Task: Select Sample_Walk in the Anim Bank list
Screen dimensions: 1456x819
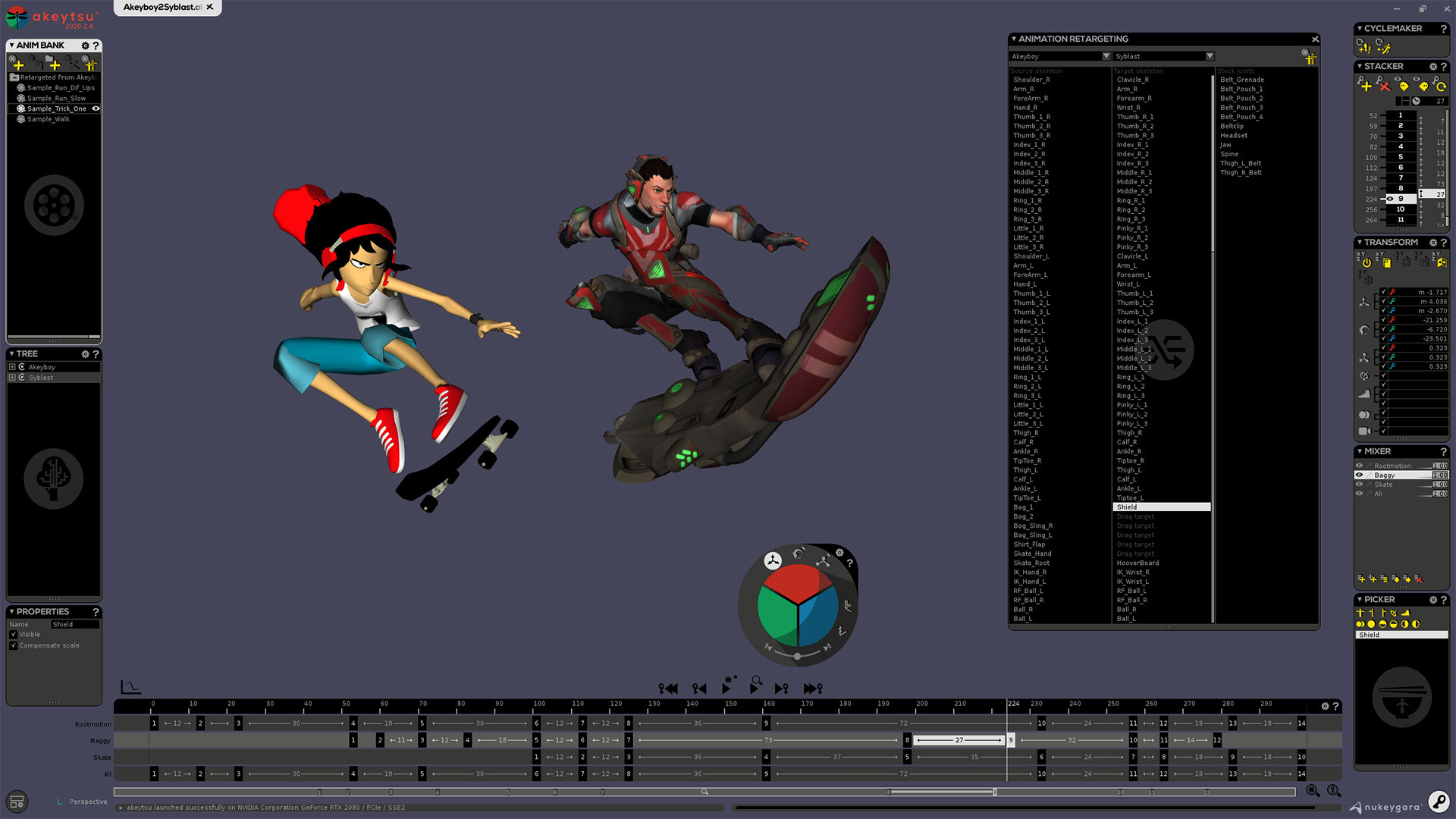Action: tap(49, 119)
